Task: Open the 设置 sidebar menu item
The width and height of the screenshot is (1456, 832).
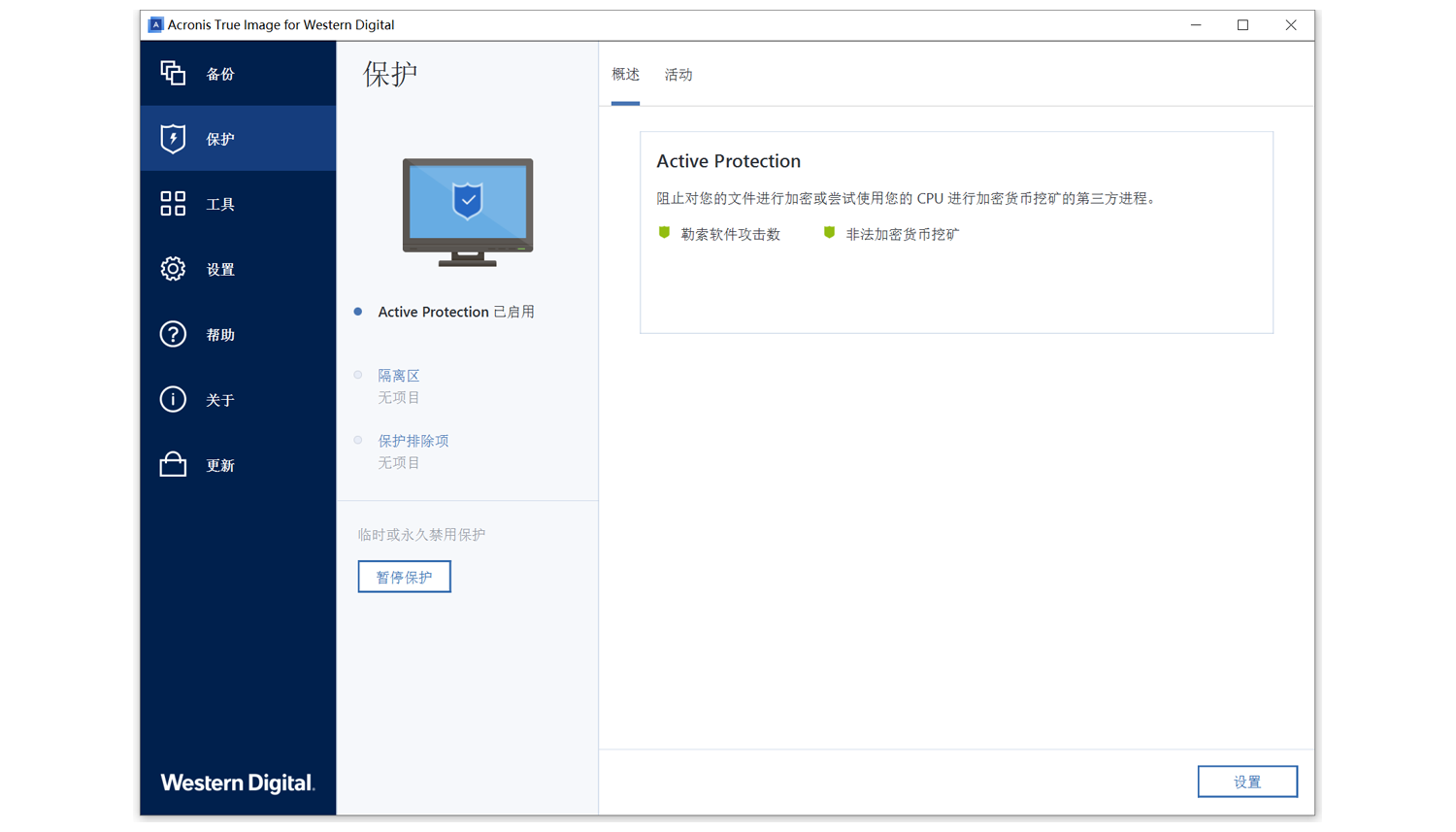Action: pos(238,269)
